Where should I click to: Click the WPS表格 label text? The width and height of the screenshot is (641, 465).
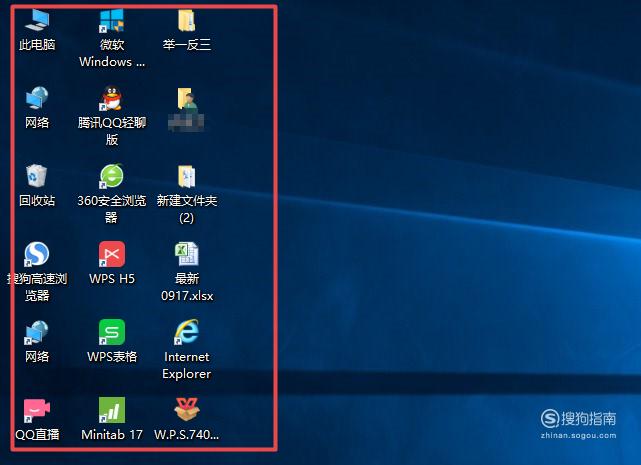tap(112, 357)
